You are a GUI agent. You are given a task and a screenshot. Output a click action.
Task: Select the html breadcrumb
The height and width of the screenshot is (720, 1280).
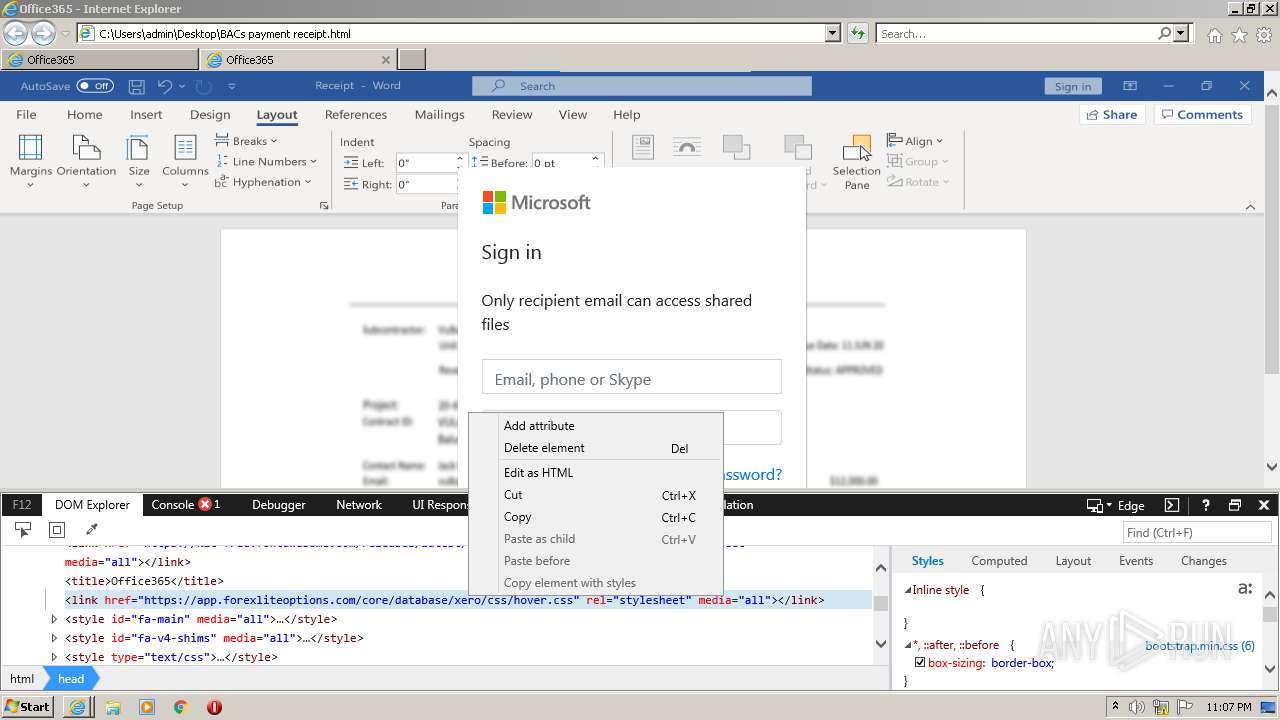pyautogui.click(x=22, y=678)
